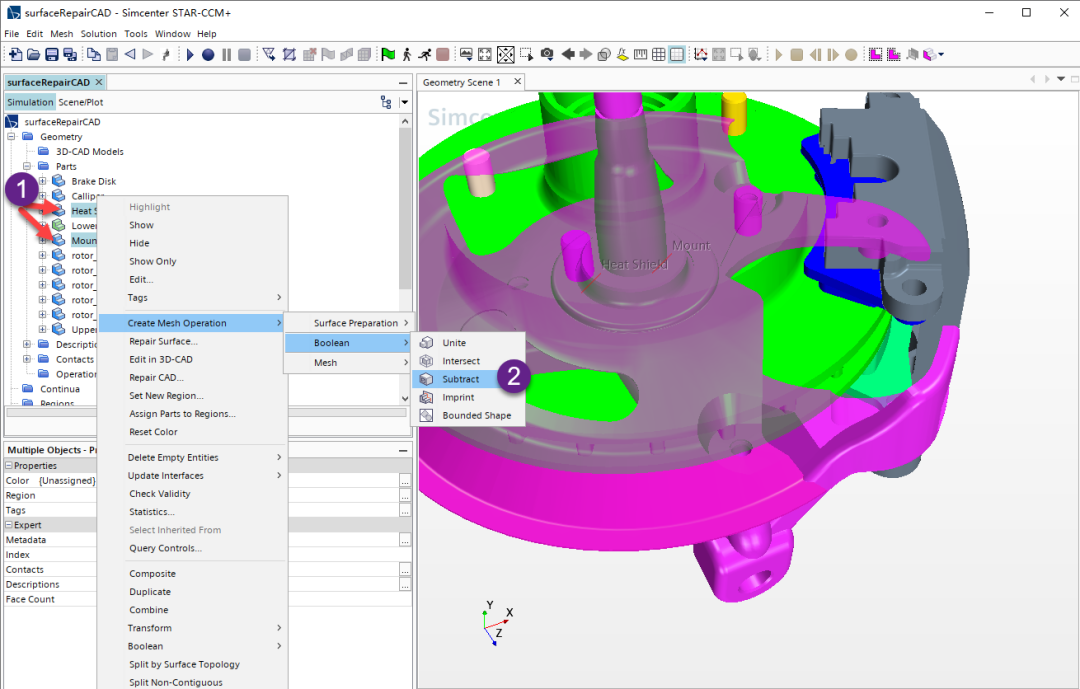Collapse the Expert section
This screenshot has width=1080, height=689.
tap(9, 525)
